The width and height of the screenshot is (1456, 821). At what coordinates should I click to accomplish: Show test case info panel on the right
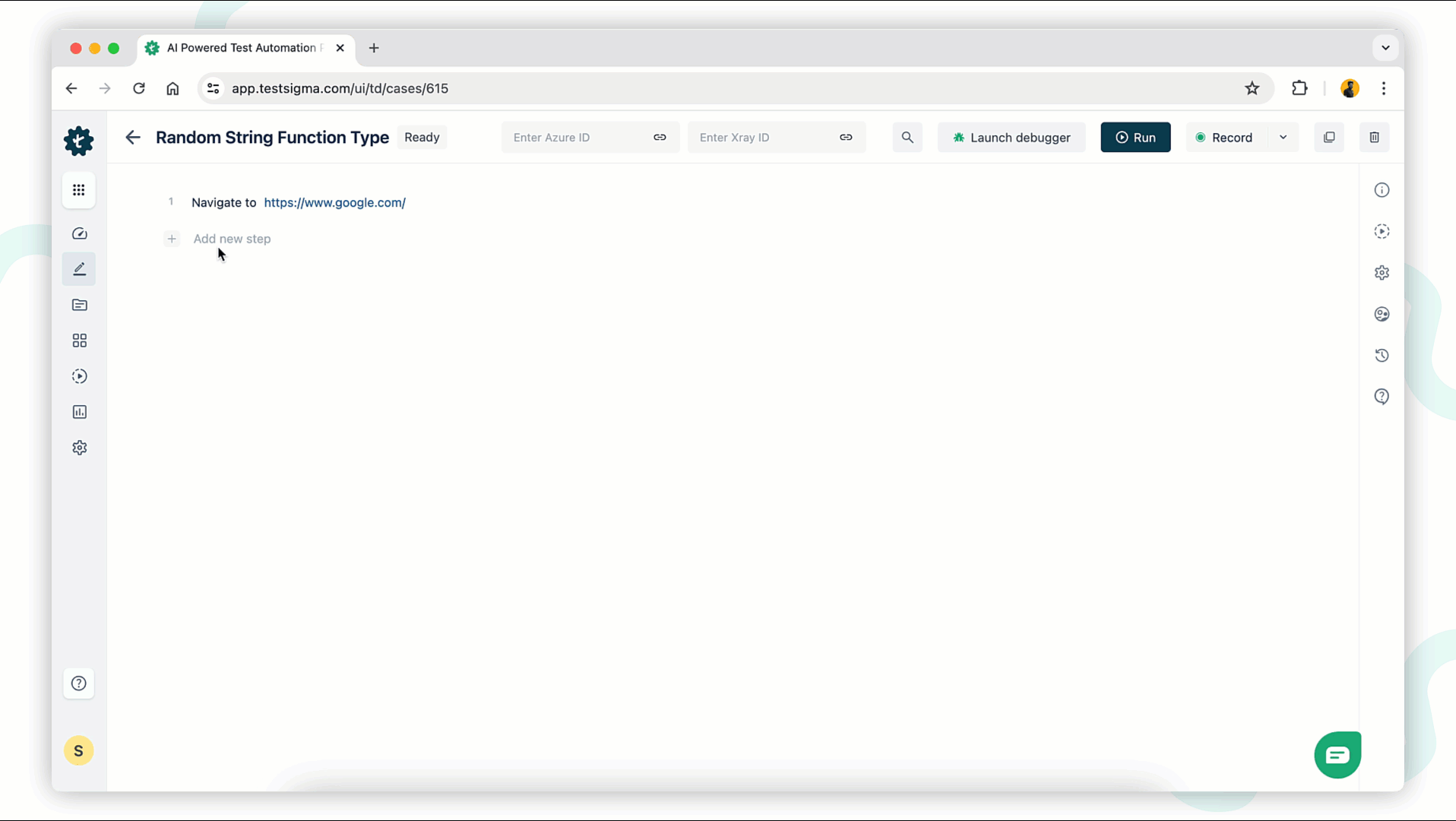coord(1382,190)
